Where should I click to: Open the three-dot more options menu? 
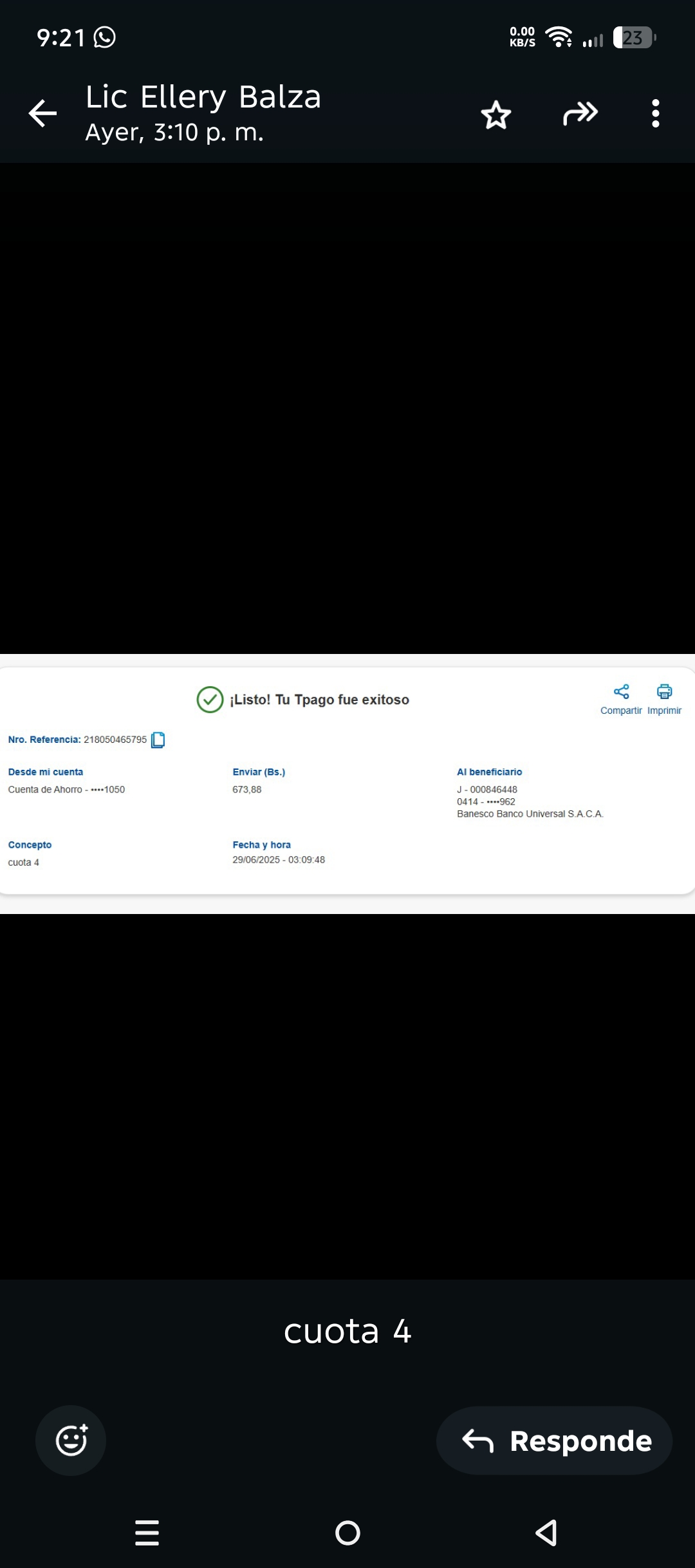(655, 114)
